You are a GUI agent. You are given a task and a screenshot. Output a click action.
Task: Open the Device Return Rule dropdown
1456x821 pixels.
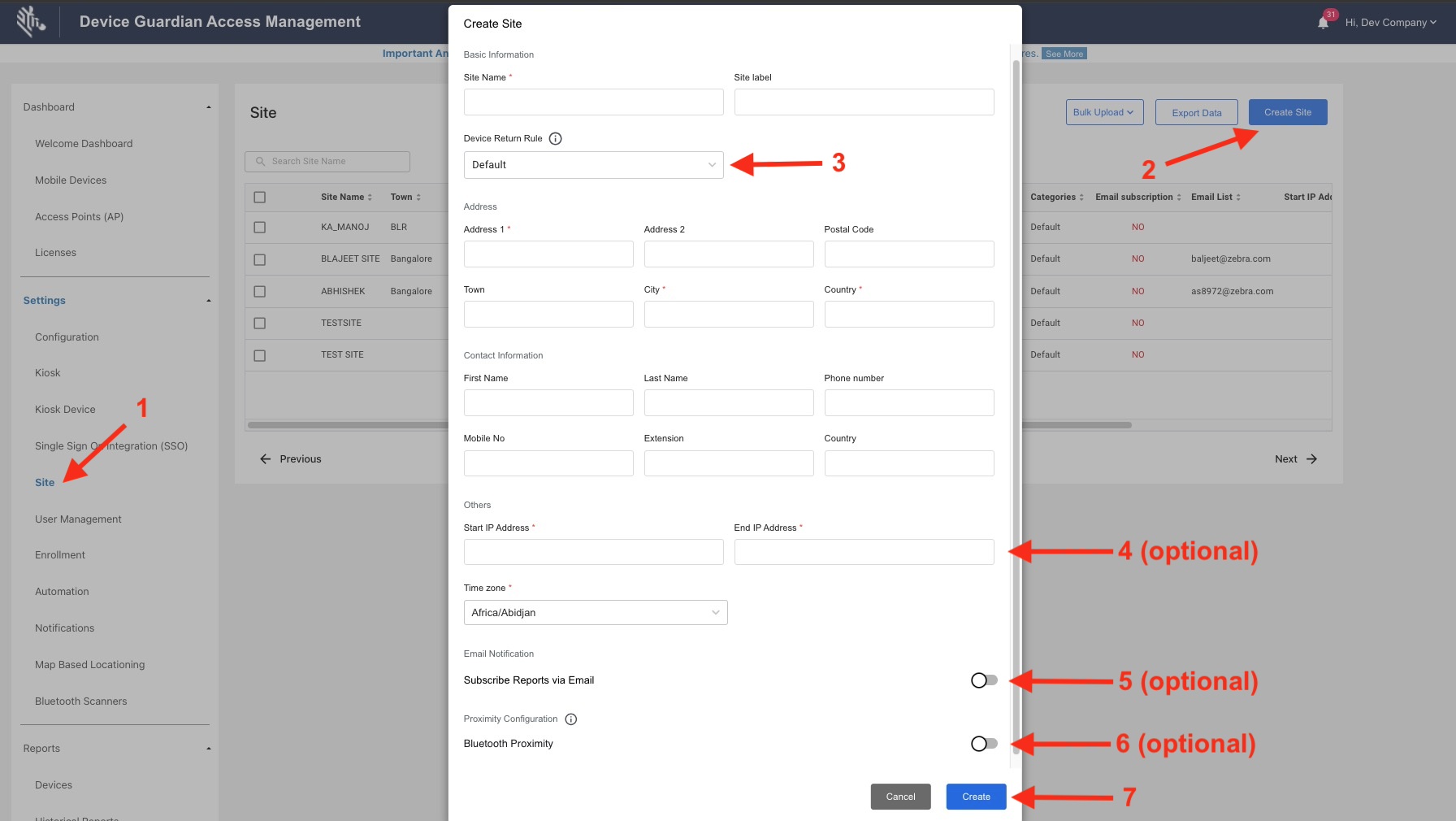593,165
